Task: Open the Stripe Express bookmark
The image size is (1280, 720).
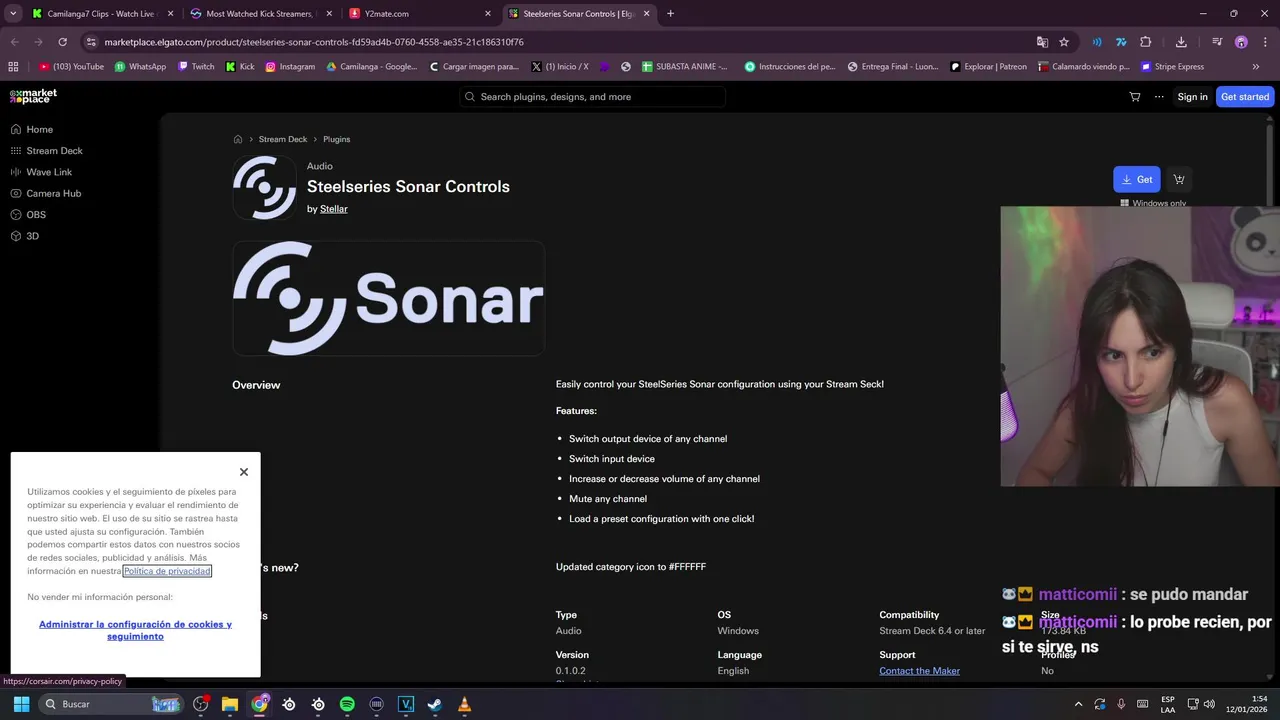Action: [1172, 67]
